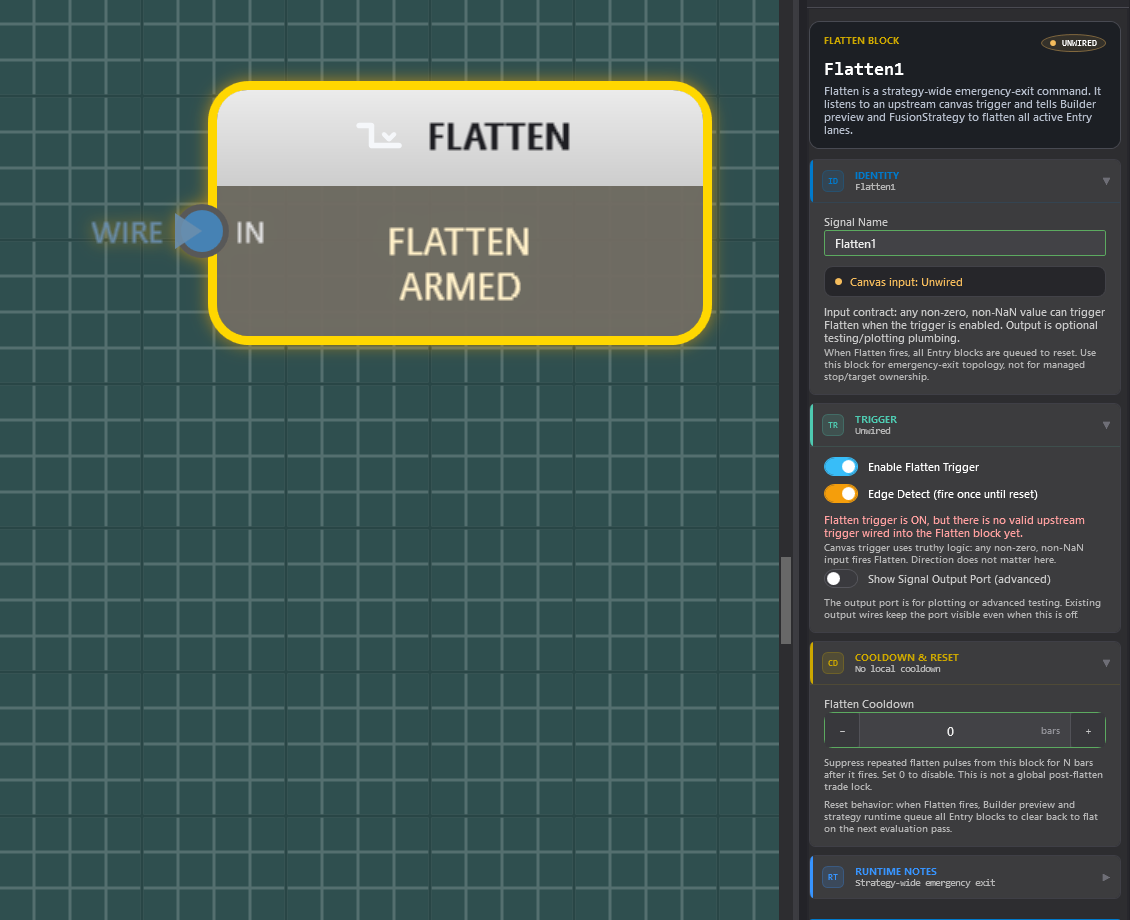Decrease Flatten Cooldown with minus button

[842, 731]
